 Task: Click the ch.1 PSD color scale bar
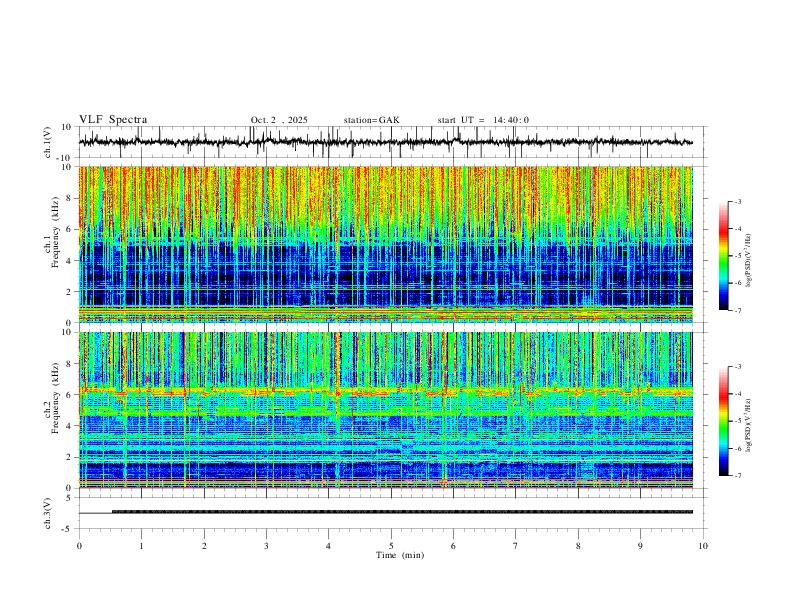coord(723,256)
